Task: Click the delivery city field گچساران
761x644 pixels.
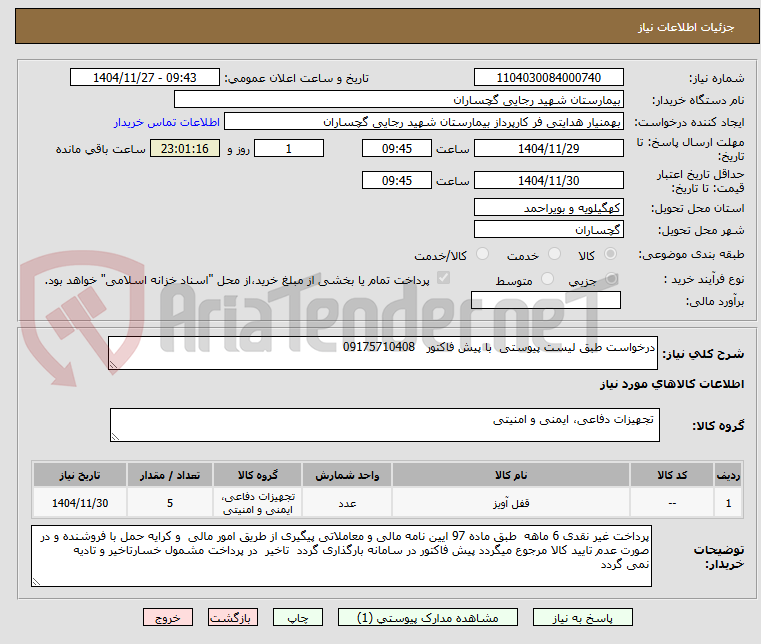Action: pyautogui.click(x=548, y=229)
